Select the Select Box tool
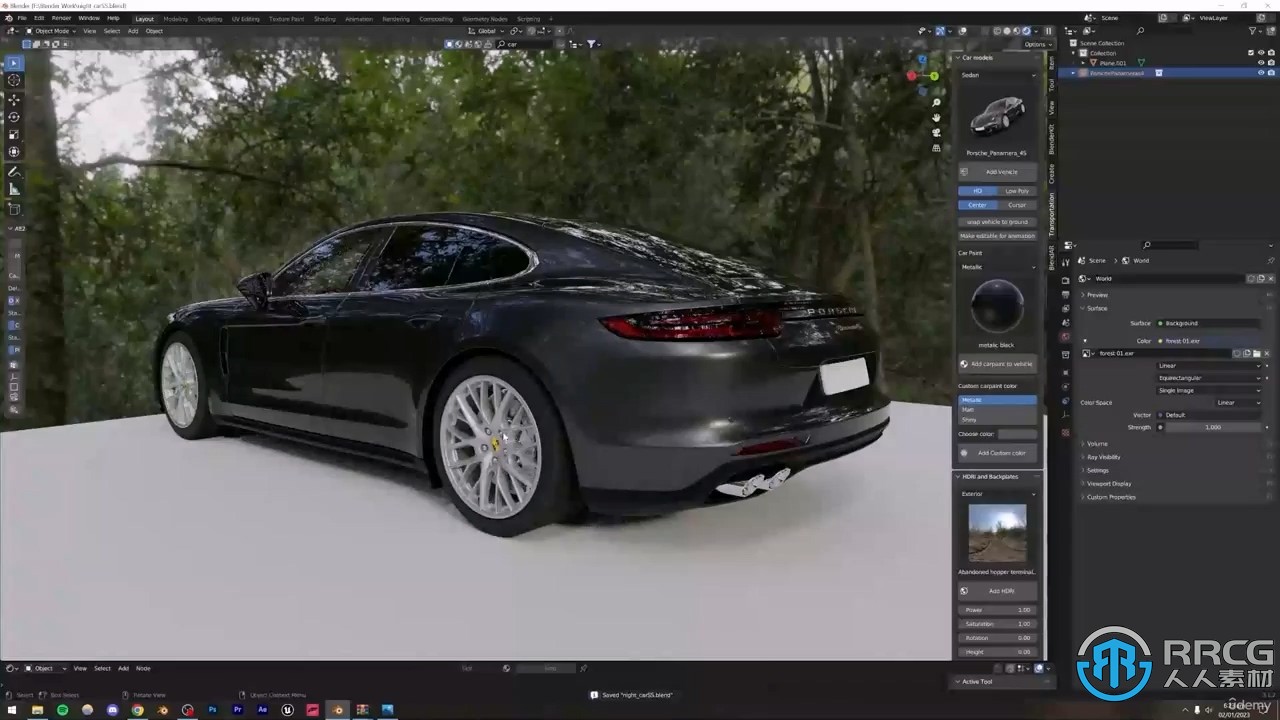Screen dimensions: 1280x720 (x=14, y=62)
